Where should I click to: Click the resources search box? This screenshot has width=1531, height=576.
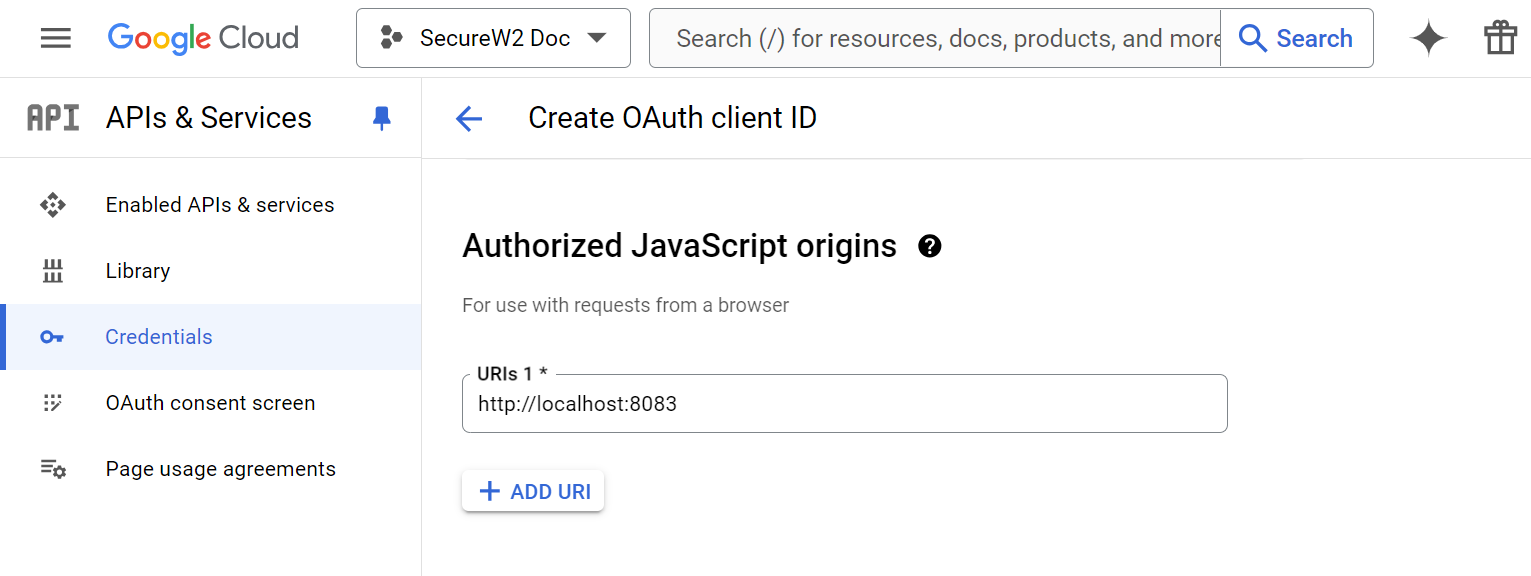point(935,38)
